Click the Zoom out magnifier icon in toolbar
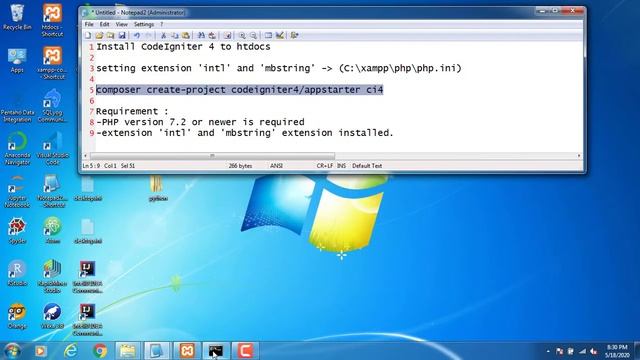The width and height of the screenshot is (640, 360). 253,36
